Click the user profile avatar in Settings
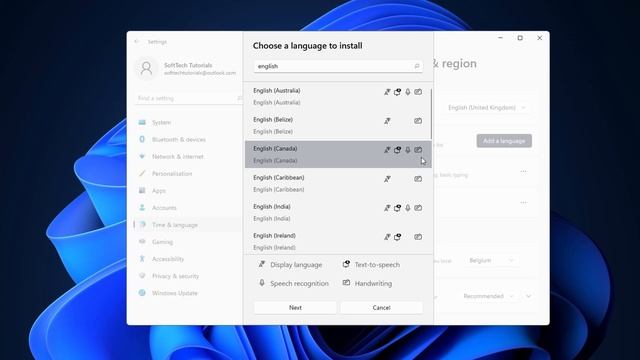 coord(147,69)
